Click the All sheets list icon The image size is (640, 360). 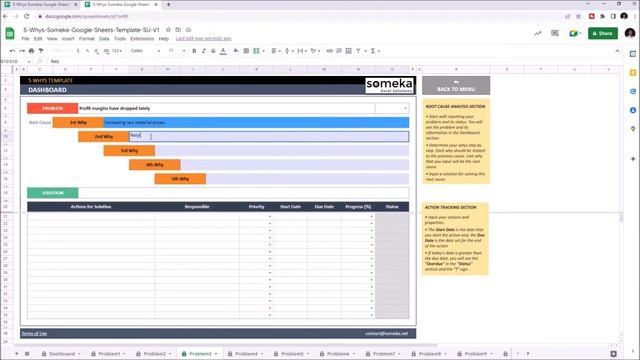point(27,353)
